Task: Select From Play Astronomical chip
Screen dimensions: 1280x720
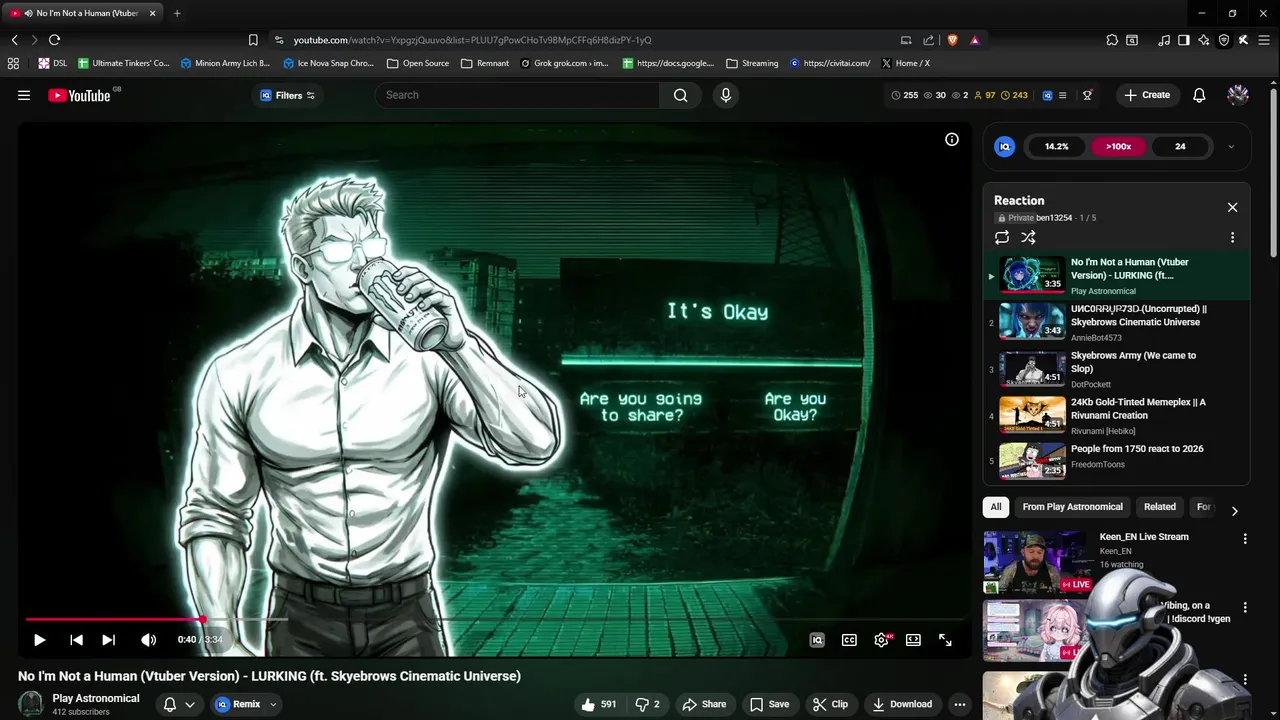Action: (x=1072, y=507)
